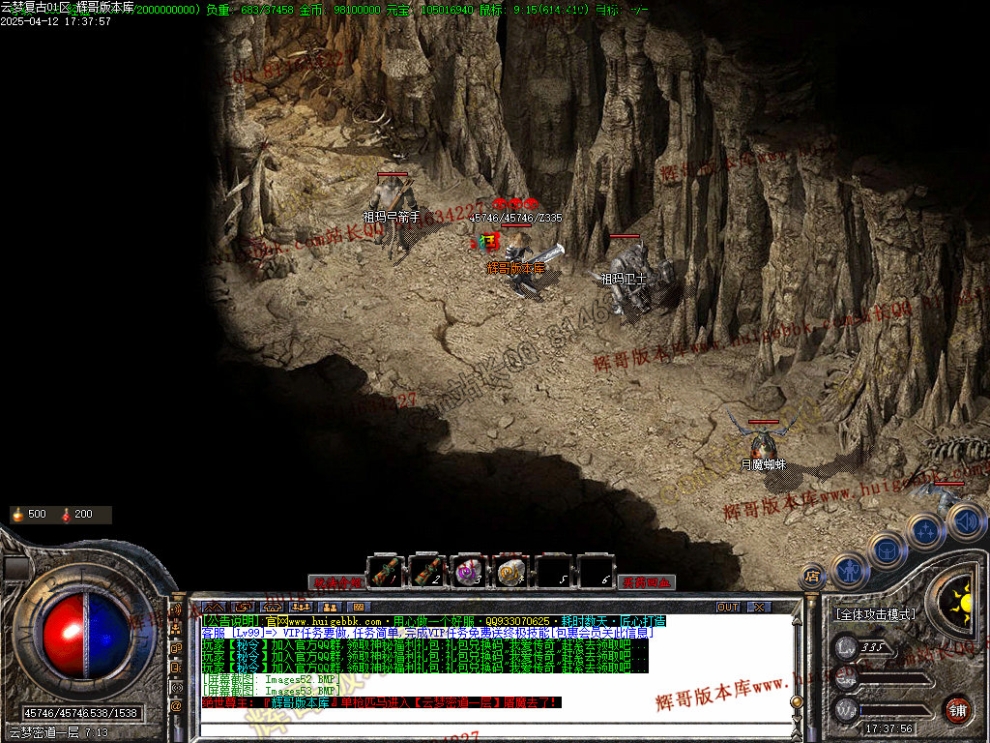The image size is (990, 743).
Task: Click the chat line Images53.BMP
Action: tap(270, 691)
